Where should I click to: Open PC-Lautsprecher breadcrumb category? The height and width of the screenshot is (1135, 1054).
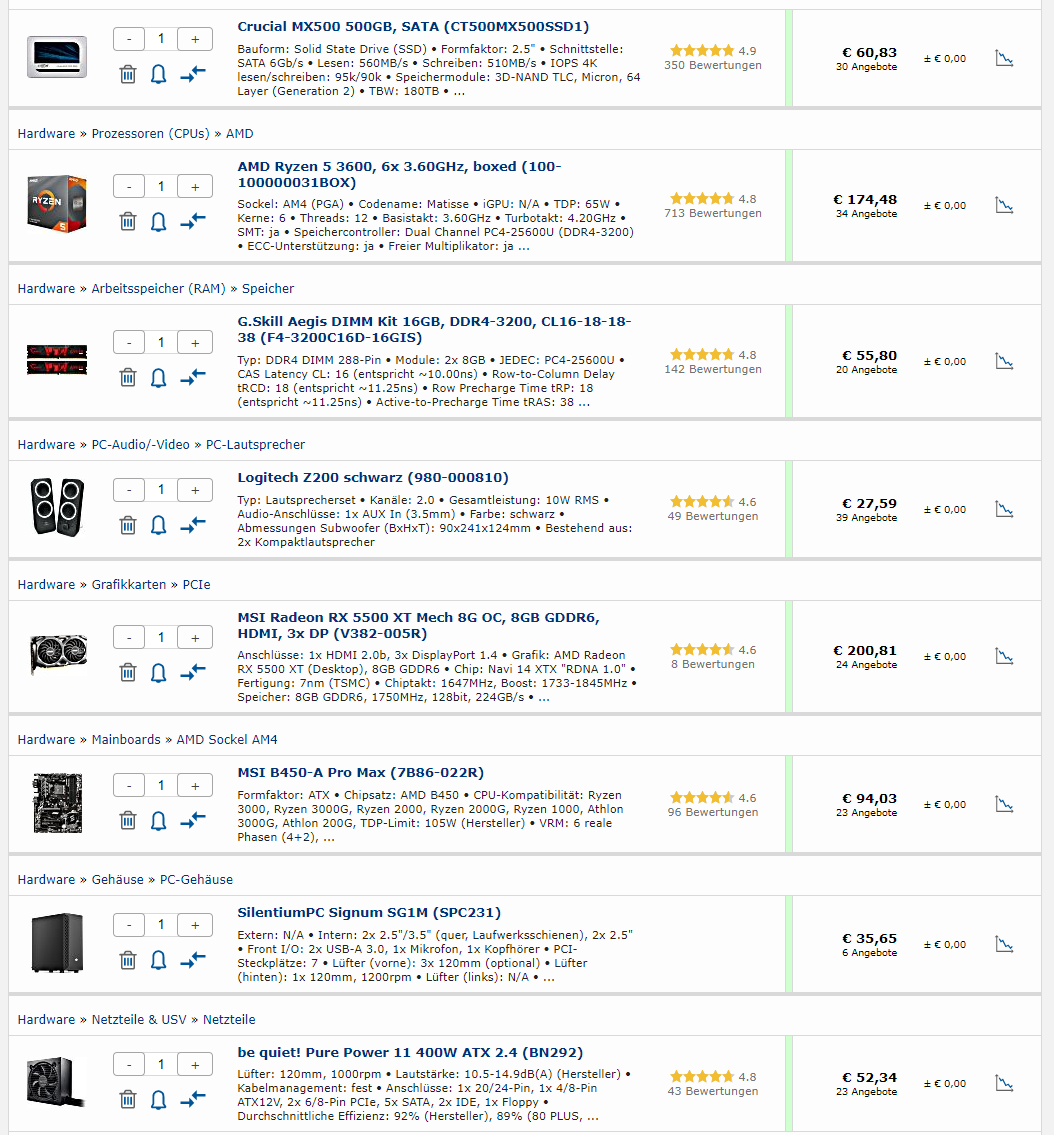256,444
